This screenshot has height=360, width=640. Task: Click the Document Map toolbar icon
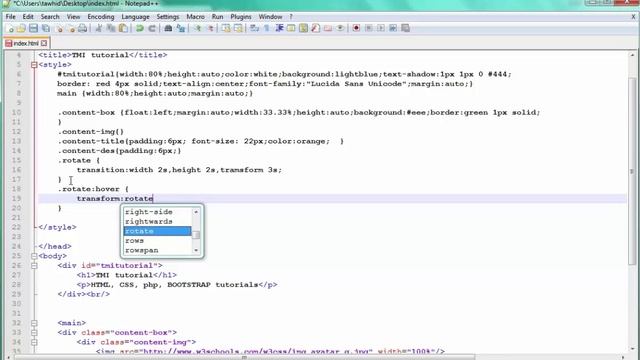[303, 28]
